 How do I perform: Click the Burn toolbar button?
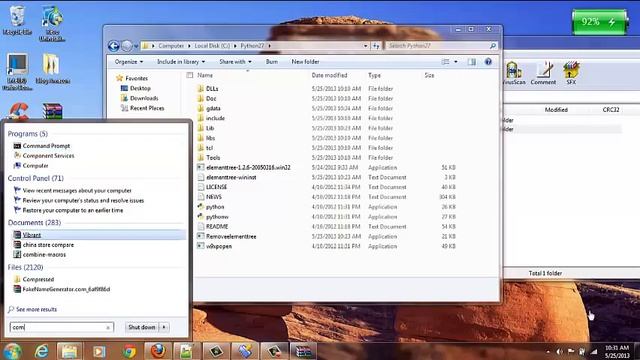click(x=271, y=62)
